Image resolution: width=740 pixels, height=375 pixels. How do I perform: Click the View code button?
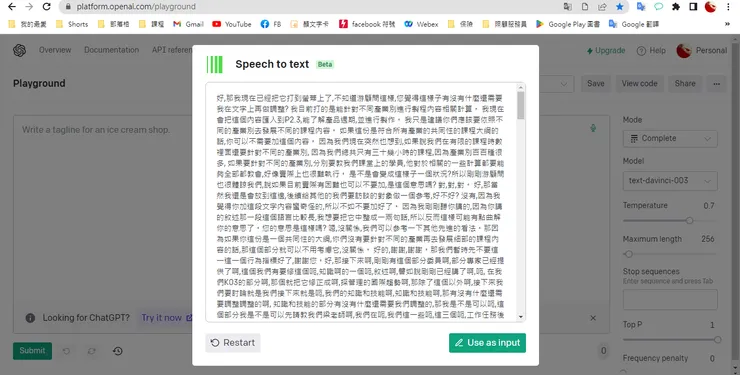click(639, 83)
